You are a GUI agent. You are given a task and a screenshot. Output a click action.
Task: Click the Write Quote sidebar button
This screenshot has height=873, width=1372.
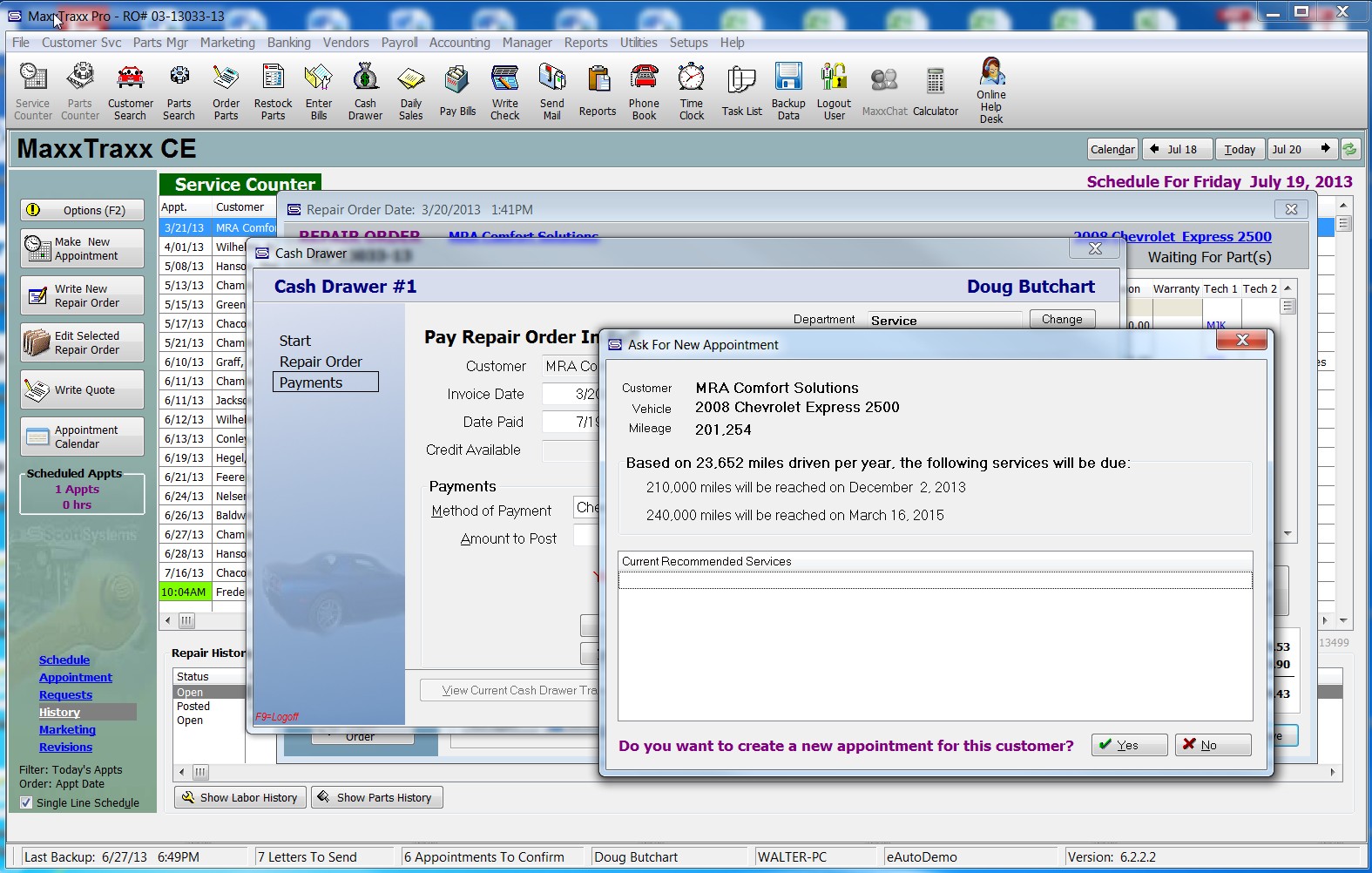pyautogui.click(x=83, y=389)
